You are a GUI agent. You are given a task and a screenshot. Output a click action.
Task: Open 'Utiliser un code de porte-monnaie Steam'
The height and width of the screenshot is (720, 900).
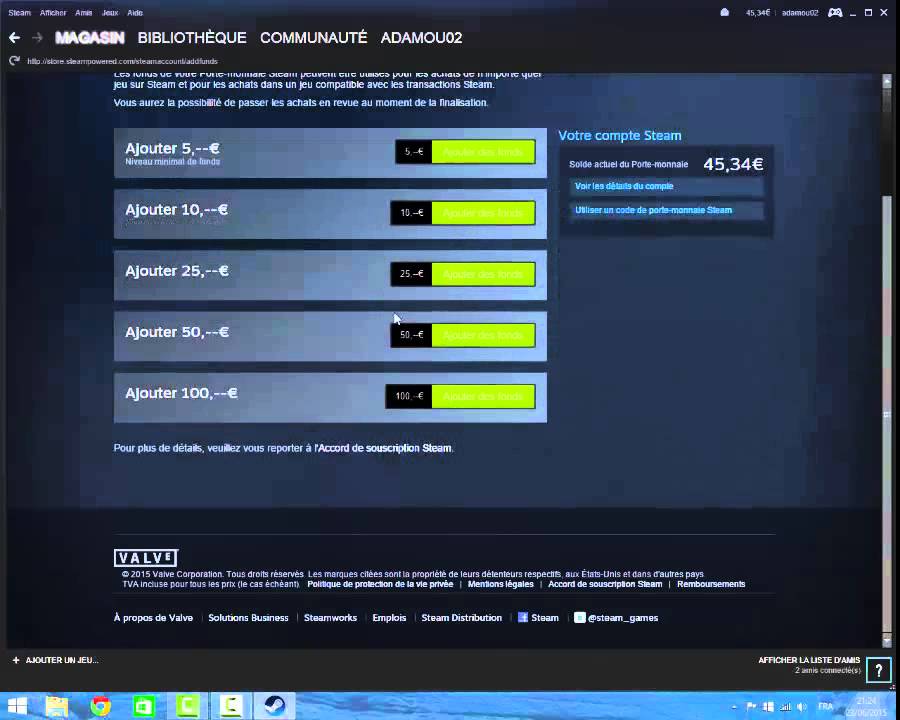(x=666, y=210)
